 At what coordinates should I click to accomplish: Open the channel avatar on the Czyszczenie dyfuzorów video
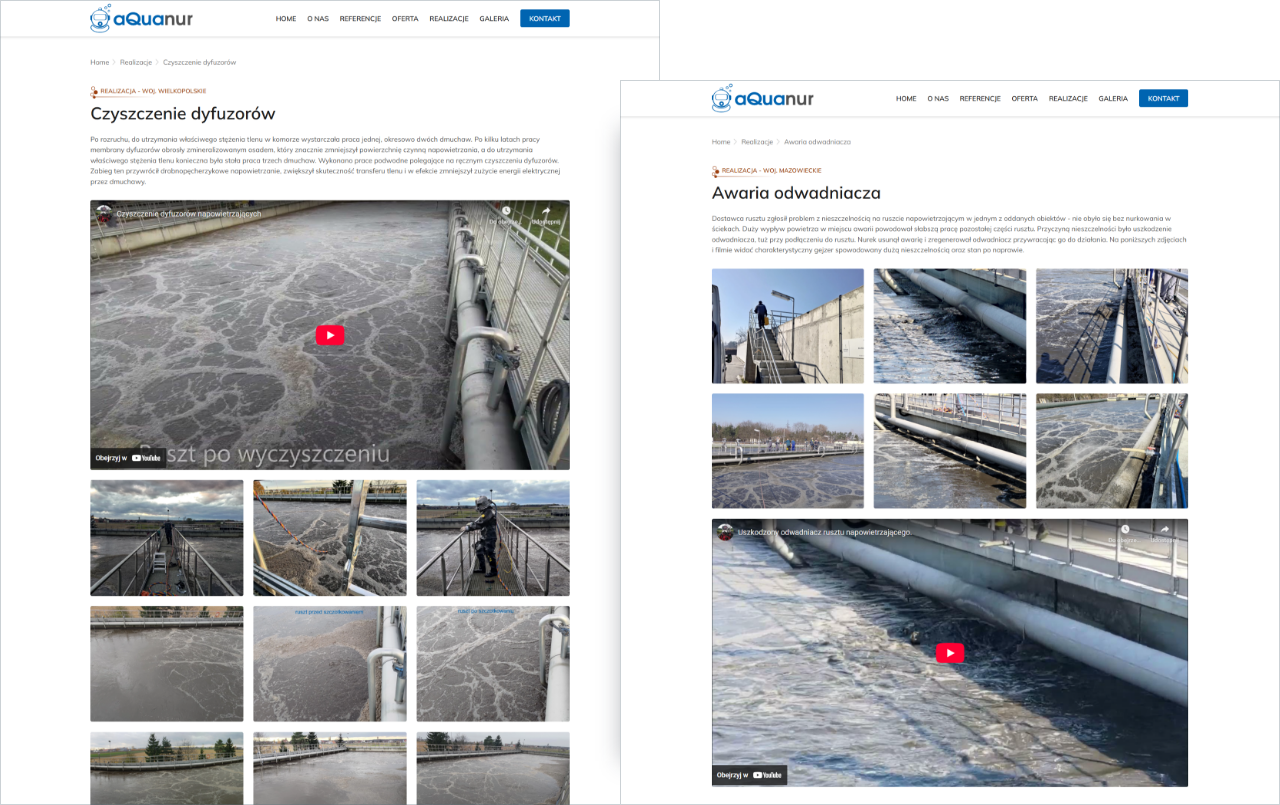pos(104,214)
